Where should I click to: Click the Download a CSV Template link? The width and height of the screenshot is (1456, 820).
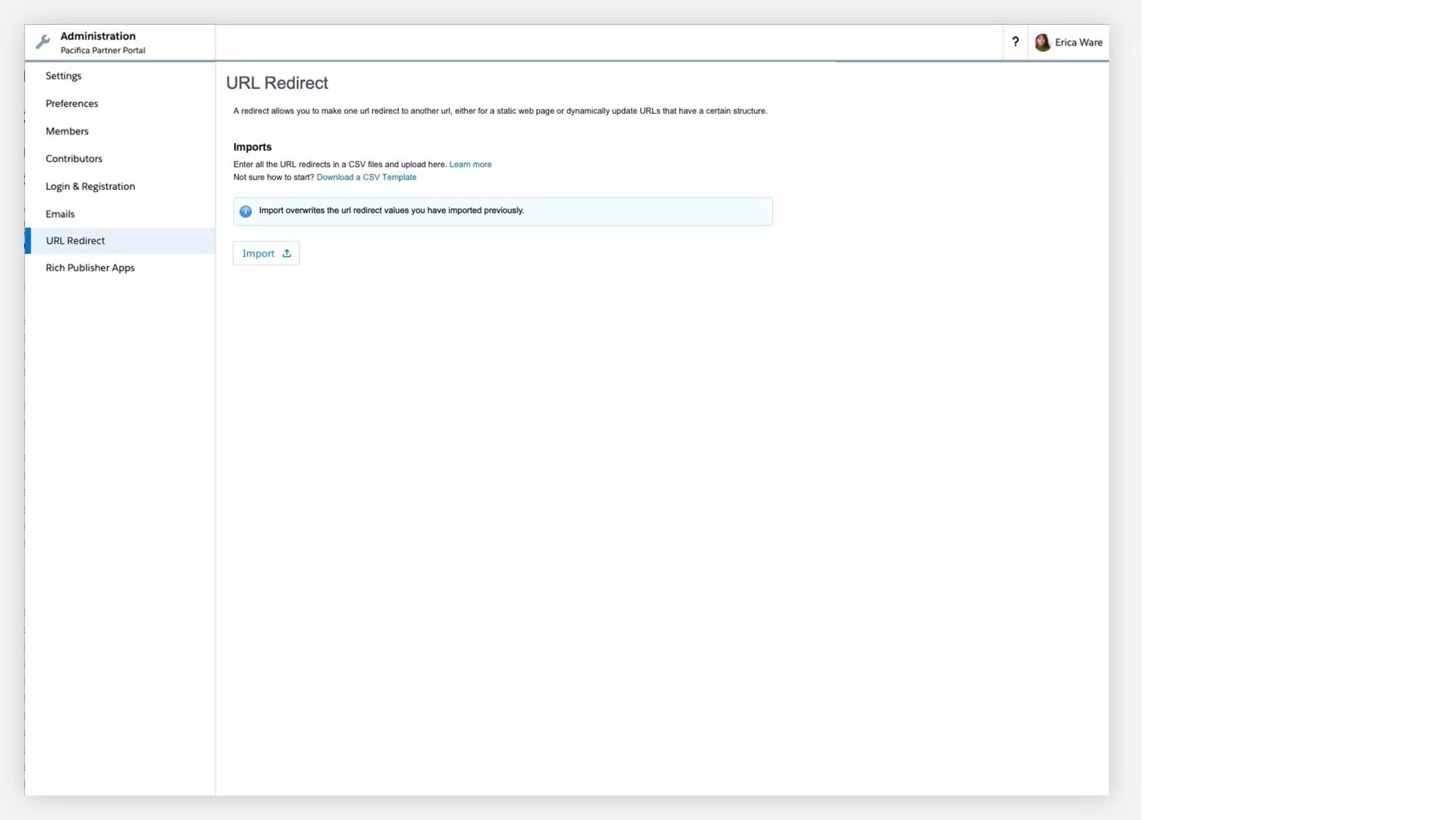click(366, 178)
